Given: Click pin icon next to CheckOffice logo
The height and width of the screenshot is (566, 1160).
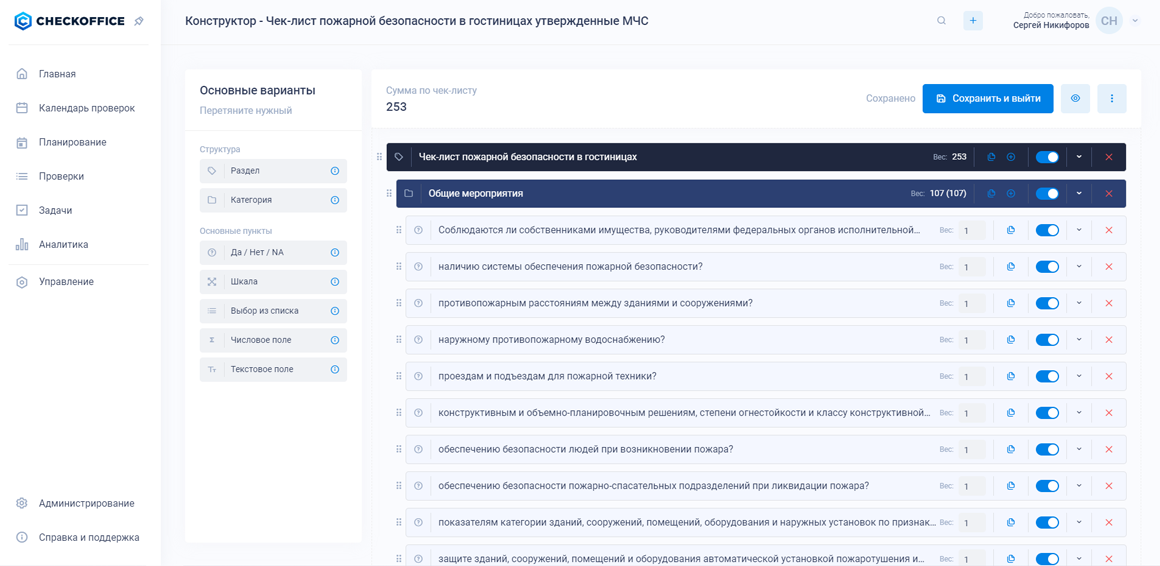Looking at the screenshot, I should (139, 21).
